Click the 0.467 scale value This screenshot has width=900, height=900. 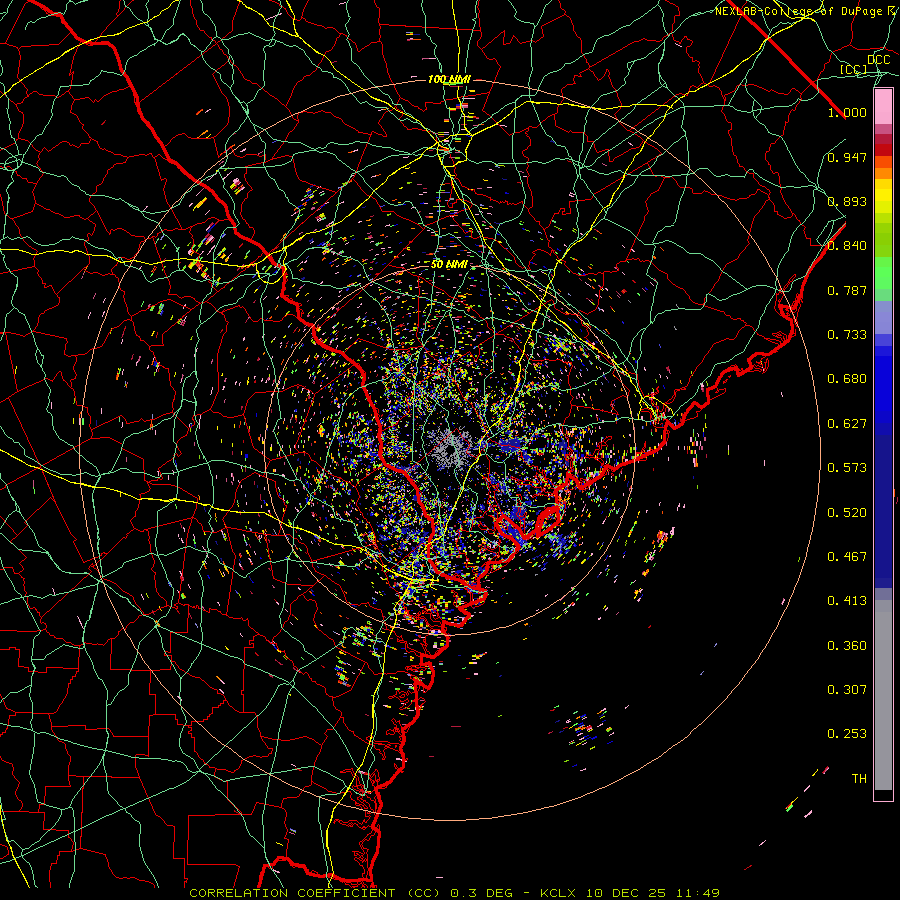[x=847, y=557]
